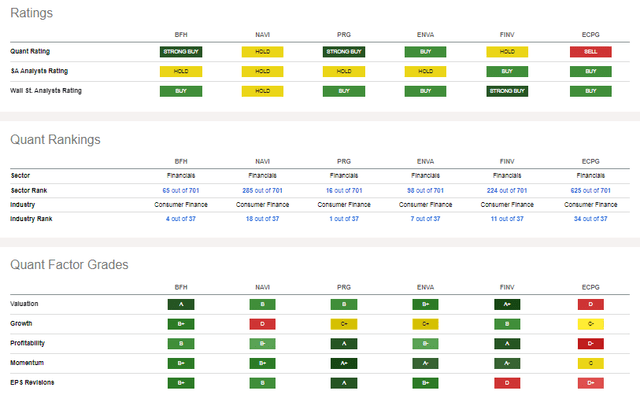This screenshot has height=402, width=640.
Task: Click NAVI's 'Consumer Finance' industry cell
Action: (262, 204)
